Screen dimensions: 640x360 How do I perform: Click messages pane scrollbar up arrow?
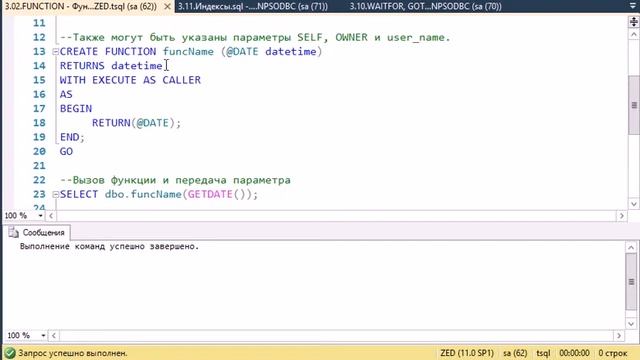631,247
